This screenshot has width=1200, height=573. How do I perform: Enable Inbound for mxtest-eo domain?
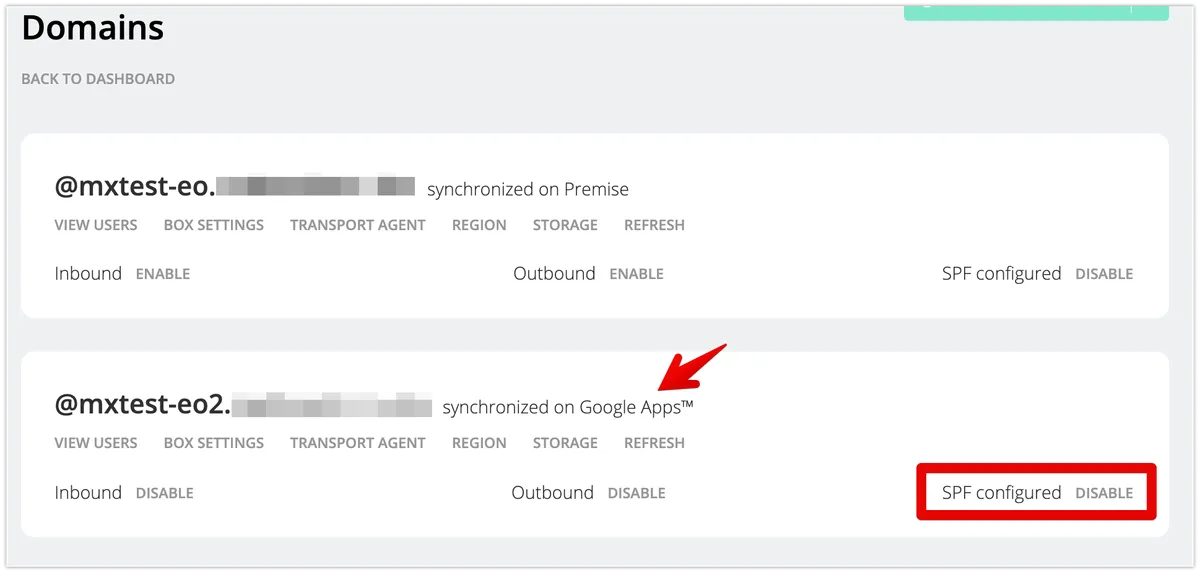(x=163, y=274)
